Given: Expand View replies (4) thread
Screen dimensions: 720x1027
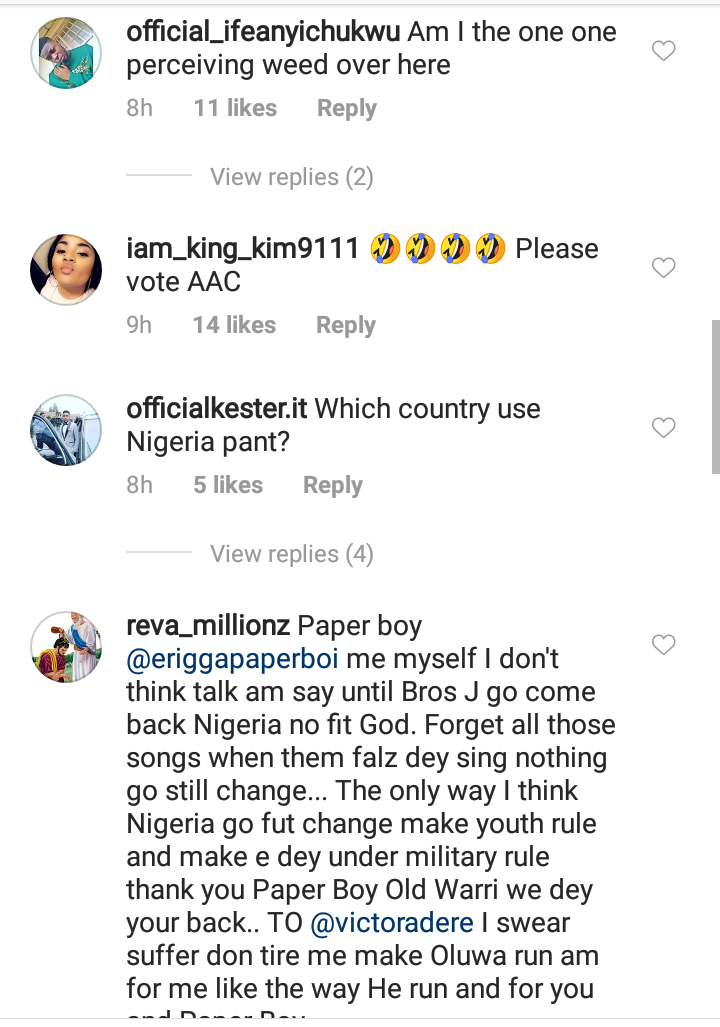Looking at the screenshot, I should (x=291, y=554).
